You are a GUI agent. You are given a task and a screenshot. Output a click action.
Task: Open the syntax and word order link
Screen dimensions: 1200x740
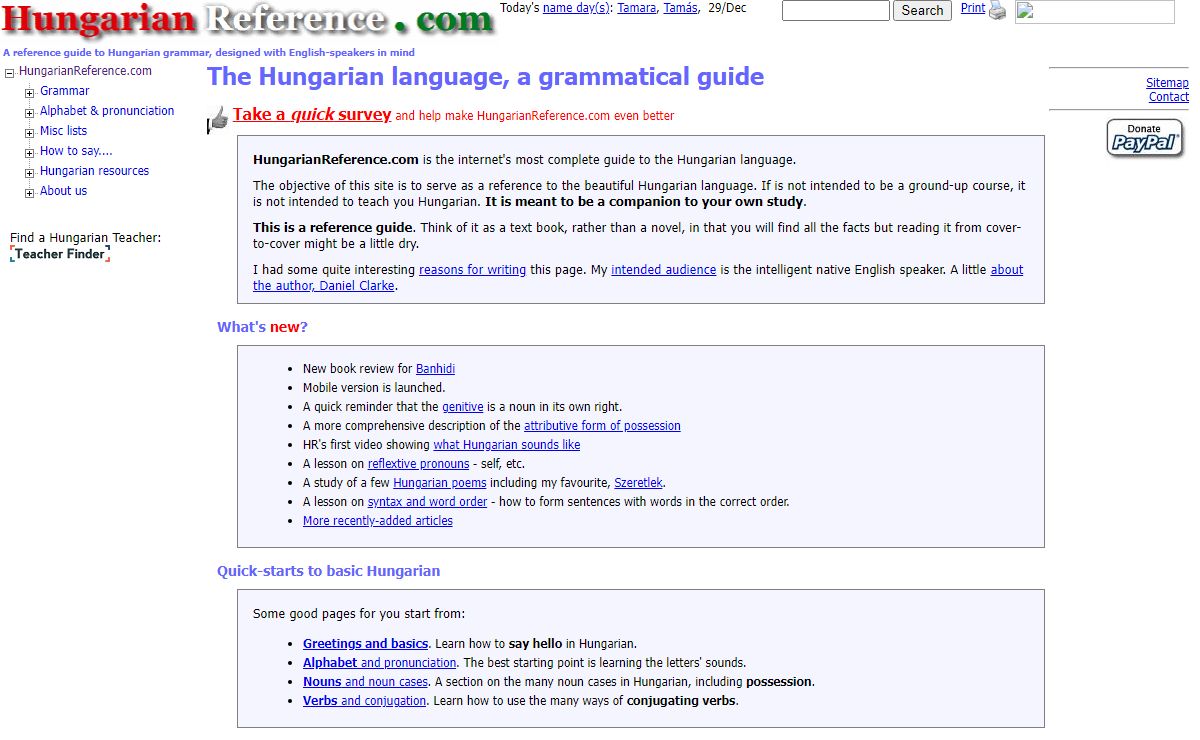point(427,502)
